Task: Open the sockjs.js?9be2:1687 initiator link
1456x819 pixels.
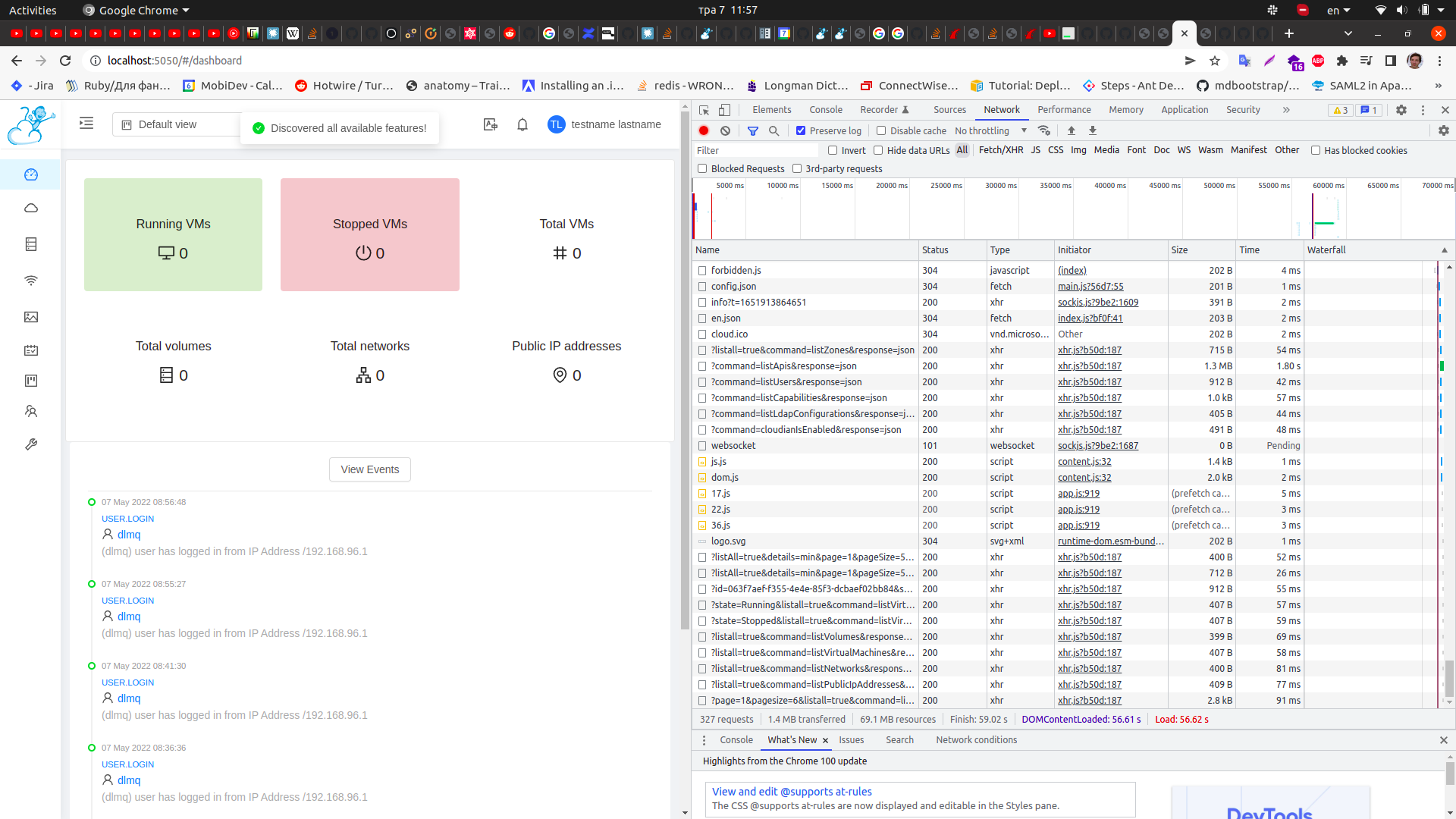Action: (1097, 446)
